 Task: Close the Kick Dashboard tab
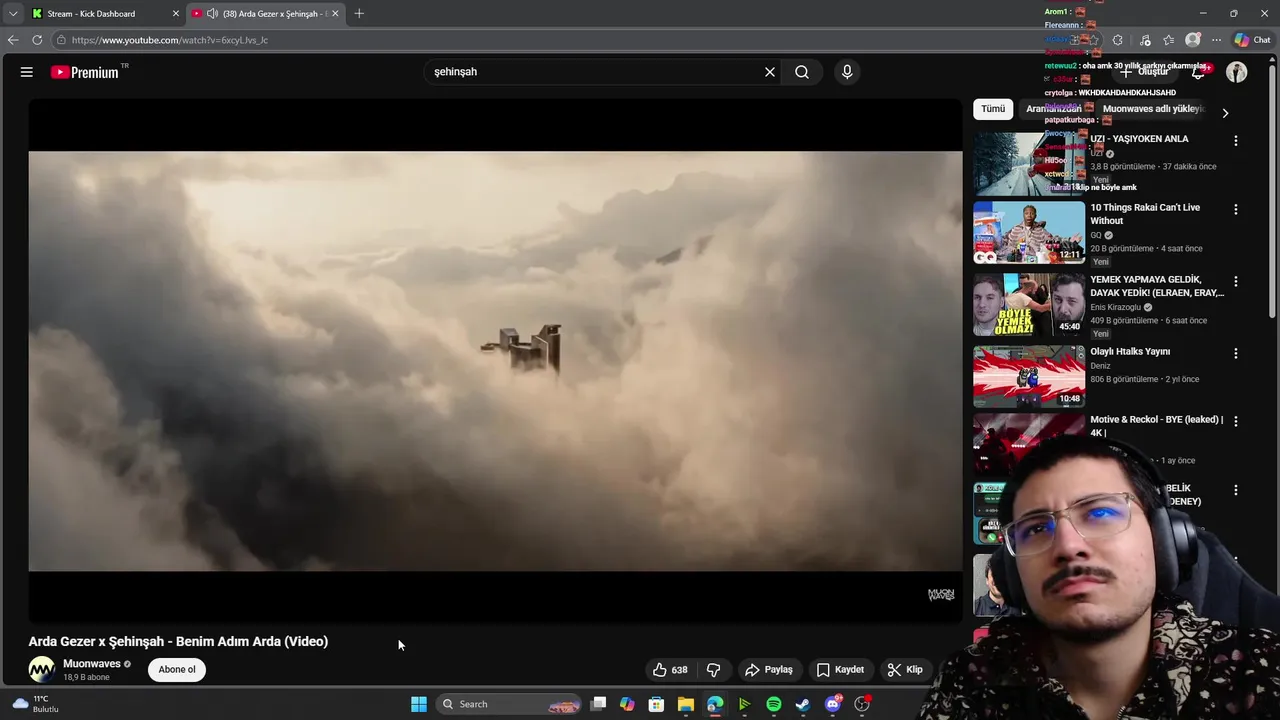(176, 14)
